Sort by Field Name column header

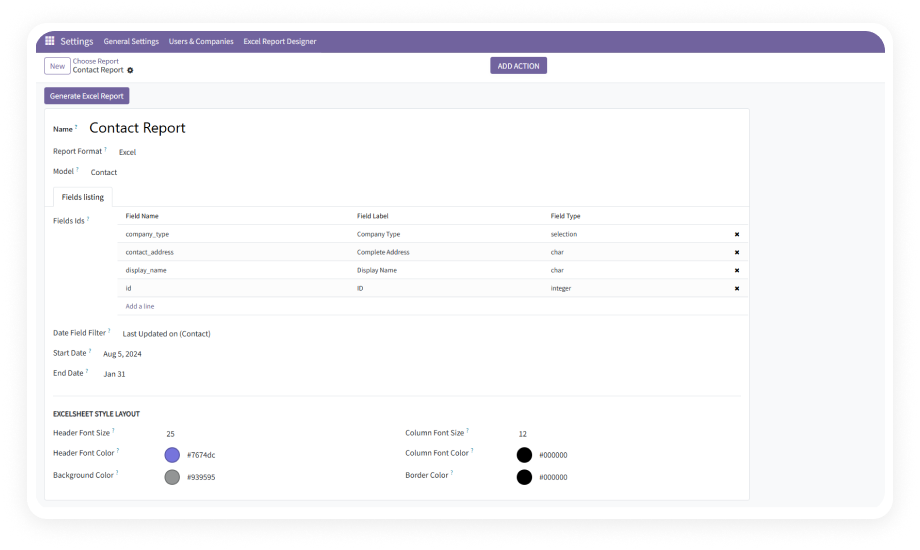(x=142, y=216)
